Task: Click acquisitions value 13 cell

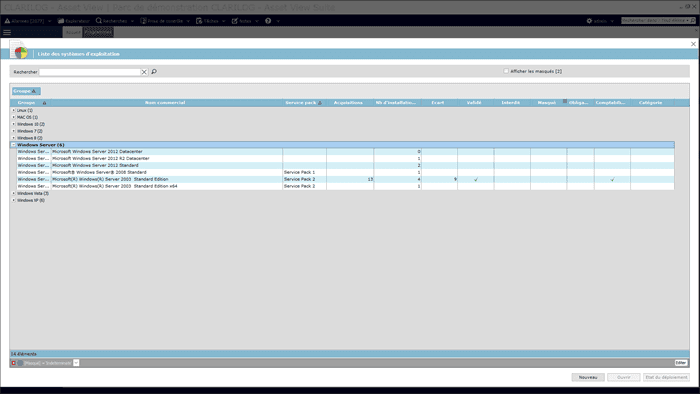Action: [350, 179]
